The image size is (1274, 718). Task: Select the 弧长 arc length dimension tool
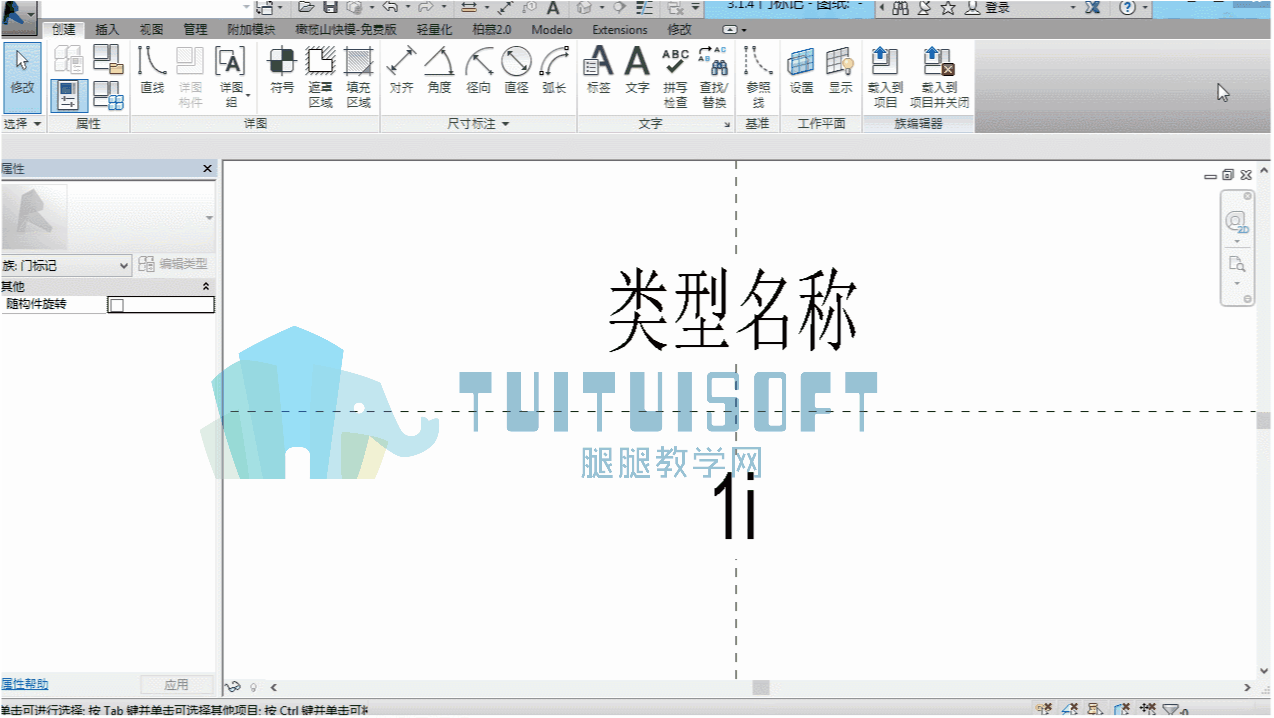554,70
